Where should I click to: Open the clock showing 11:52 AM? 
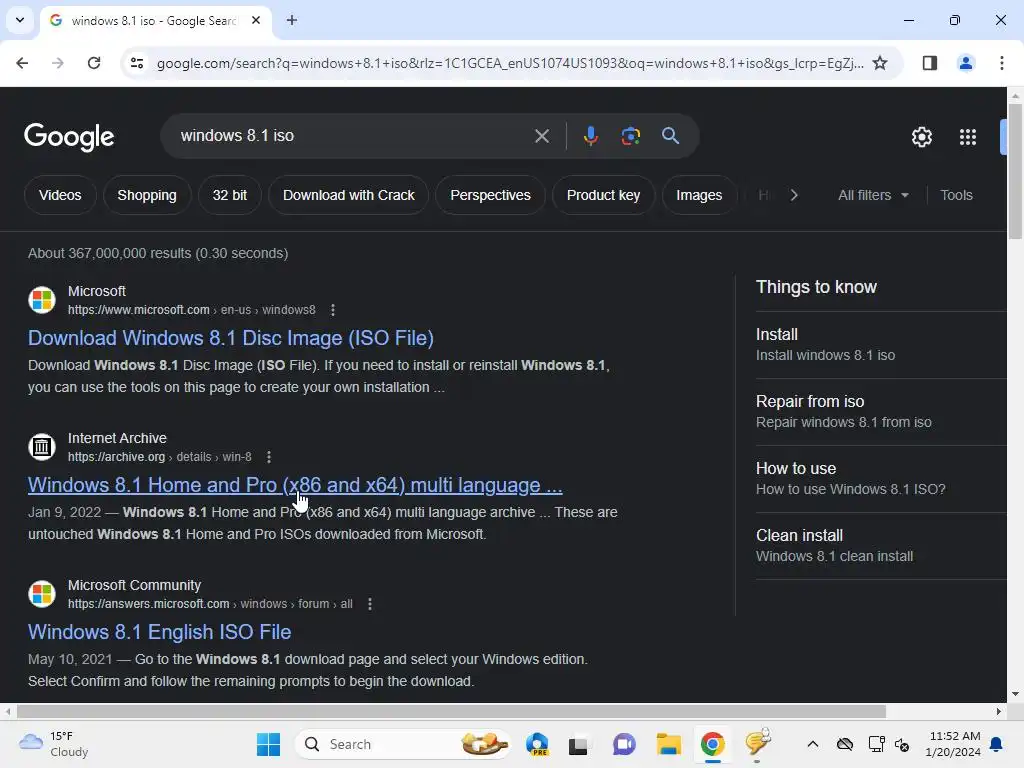tap(953, 744)
